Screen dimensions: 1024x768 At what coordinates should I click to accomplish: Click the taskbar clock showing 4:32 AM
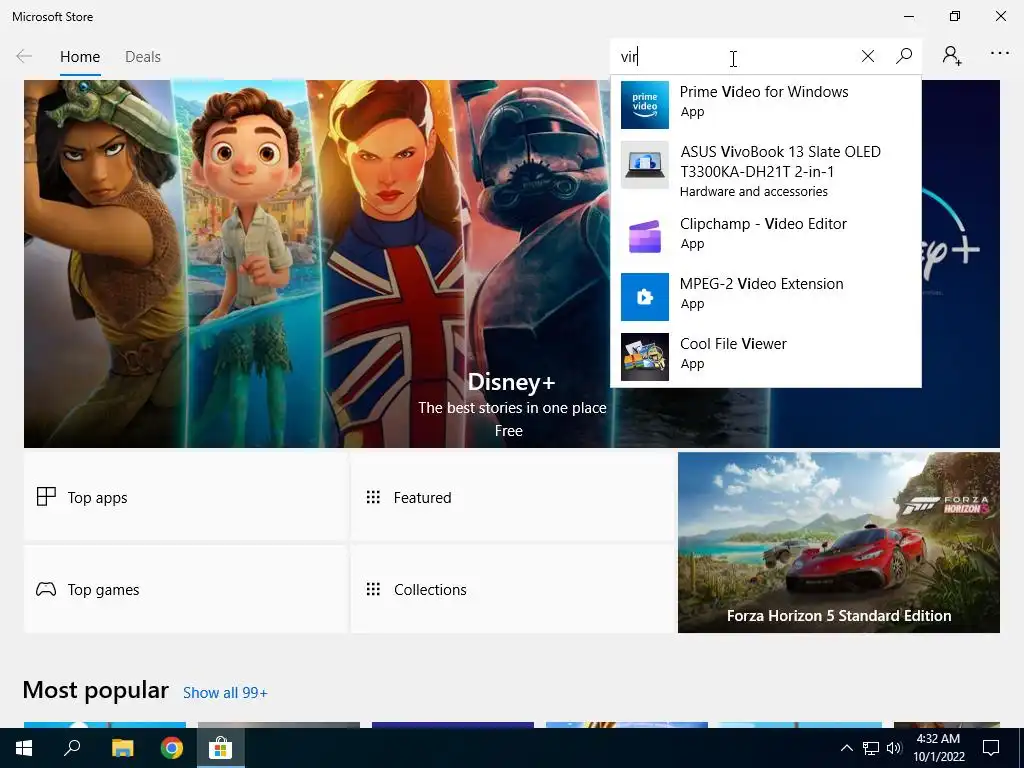click(938, 748)
